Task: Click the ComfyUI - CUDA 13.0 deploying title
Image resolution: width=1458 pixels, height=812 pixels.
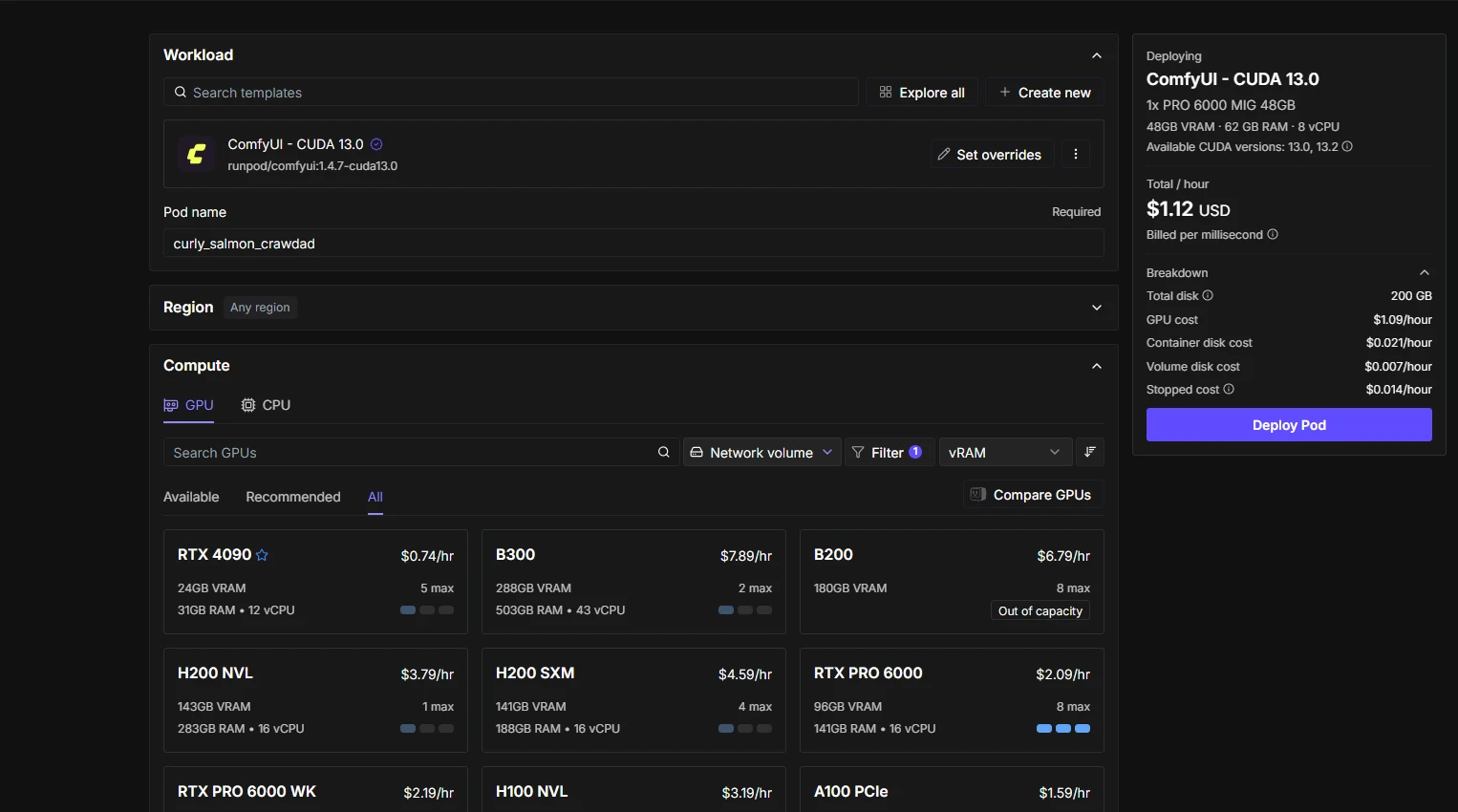Action: (x=1233, y=79)
